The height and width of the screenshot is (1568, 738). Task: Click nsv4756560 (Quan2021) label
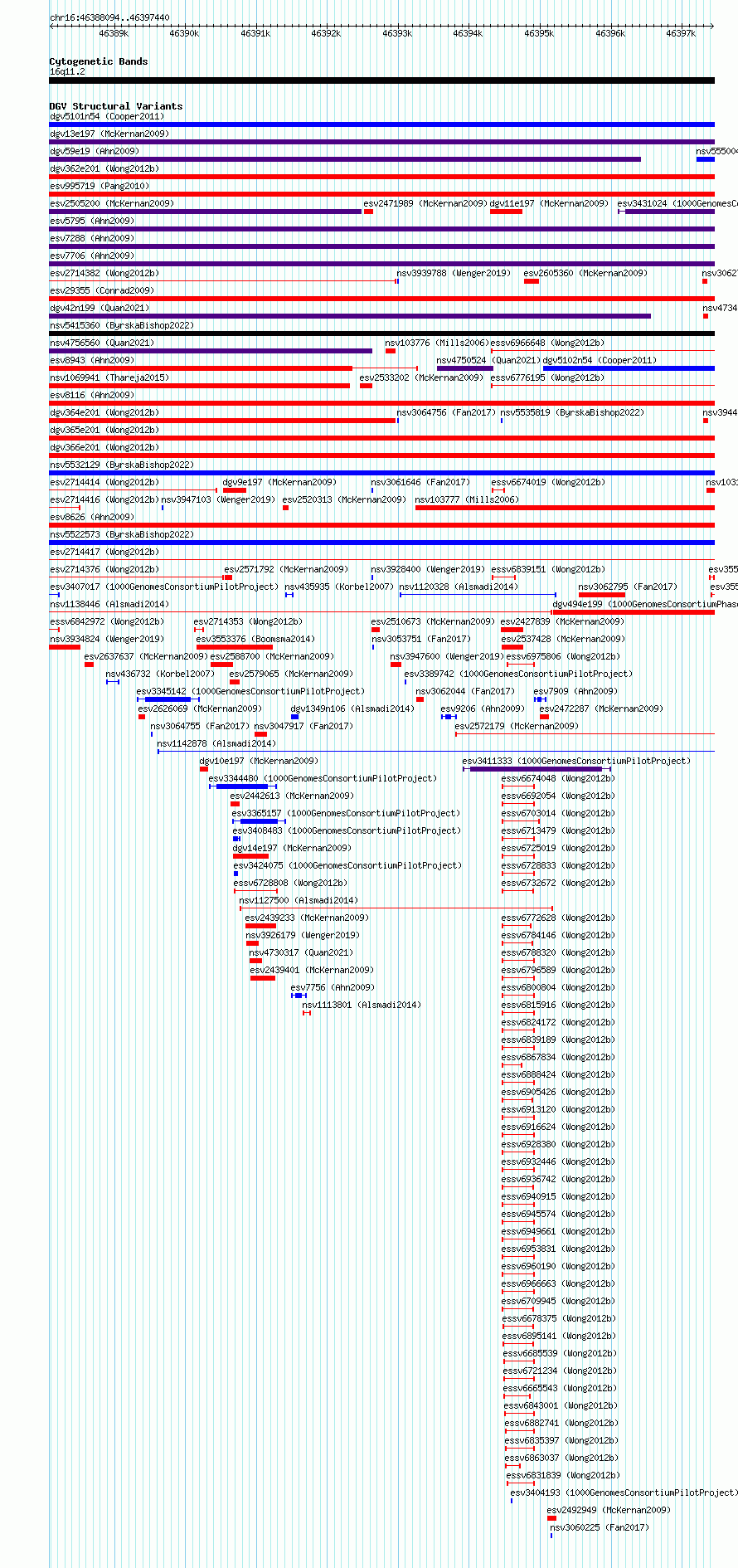[x=102, y=343]
